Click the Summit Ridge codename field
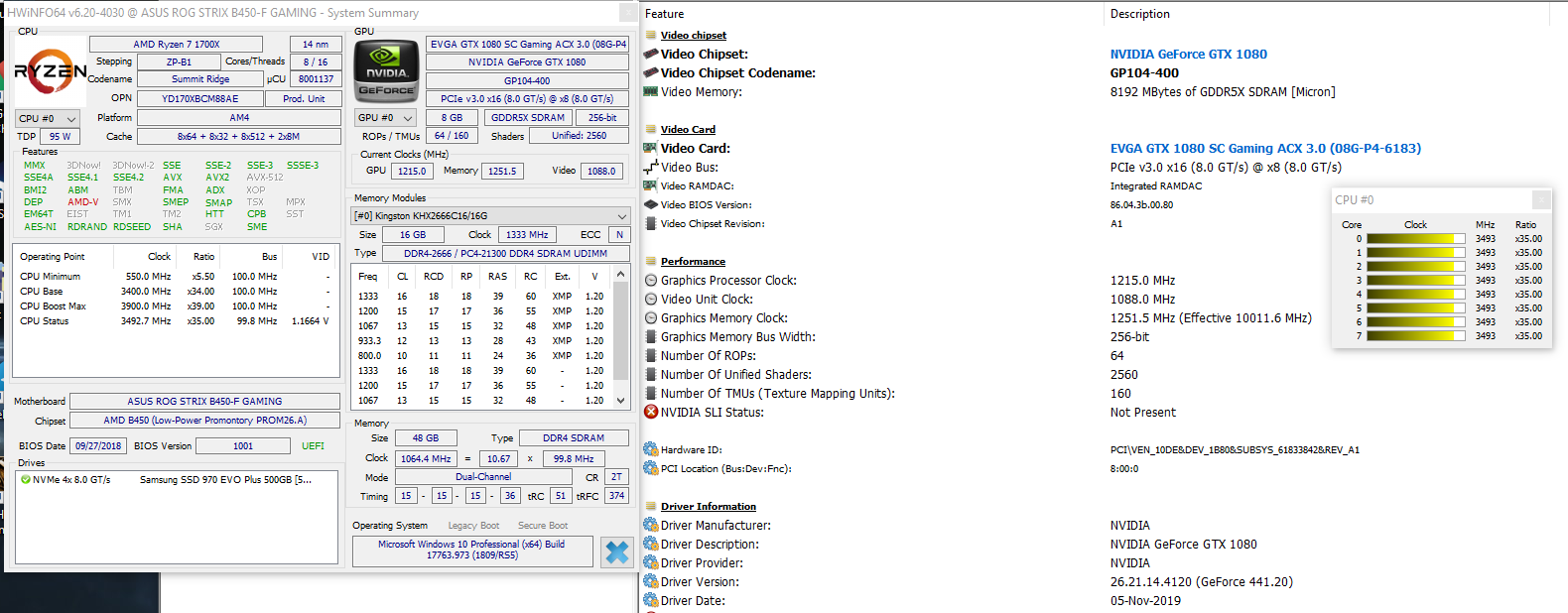 199,78
